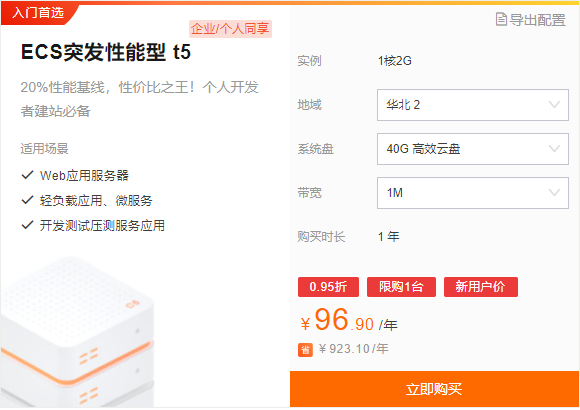Image resolution: width=580 pixels, height=410 pixels.
Task: Click the 企业/个人同享 pink tag
Action: pyautogui.click(x=230, y=29)
